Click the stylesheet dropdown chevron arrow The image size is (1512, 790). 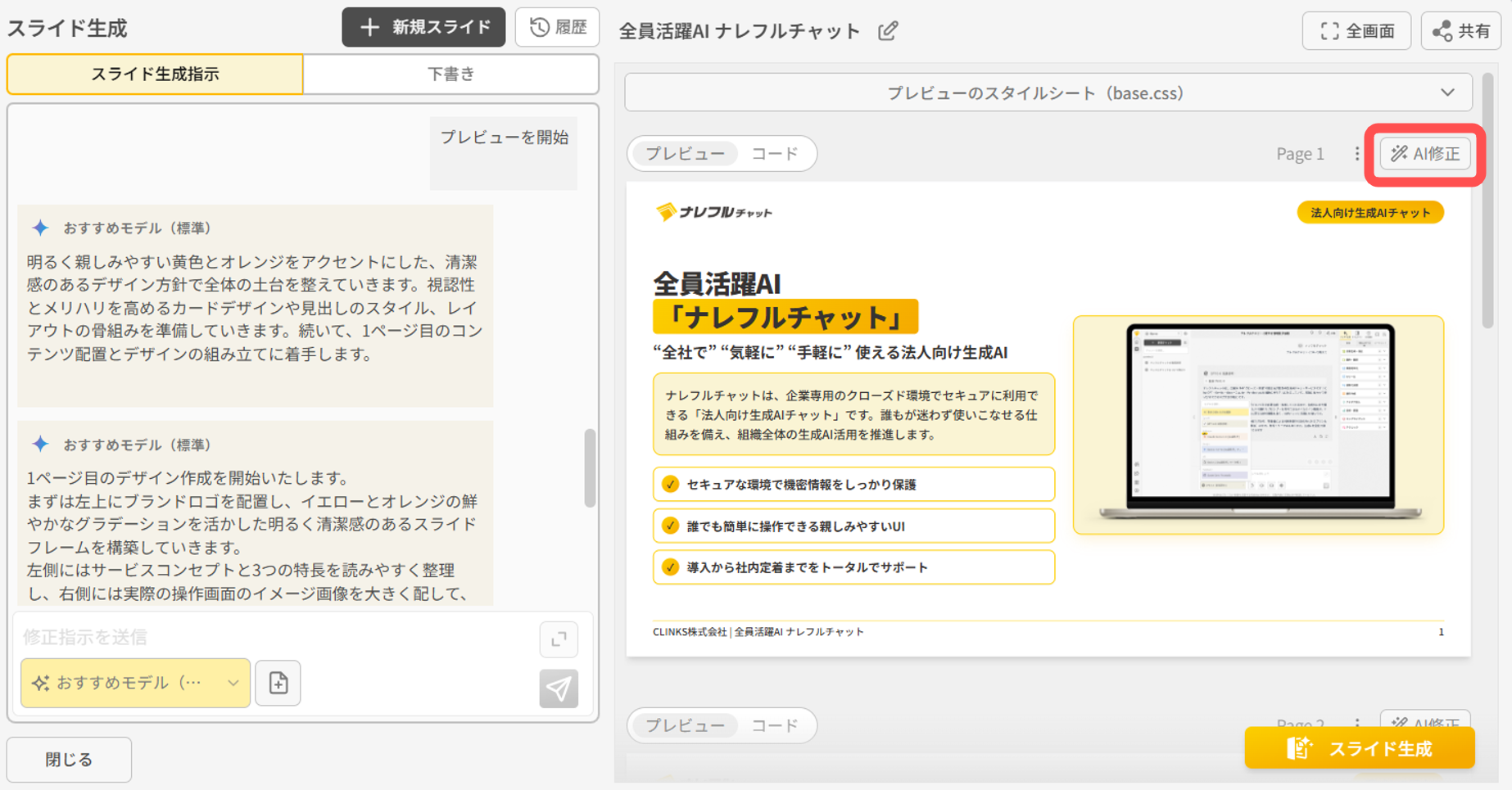pyautogui.click(x=1448, y=93)
